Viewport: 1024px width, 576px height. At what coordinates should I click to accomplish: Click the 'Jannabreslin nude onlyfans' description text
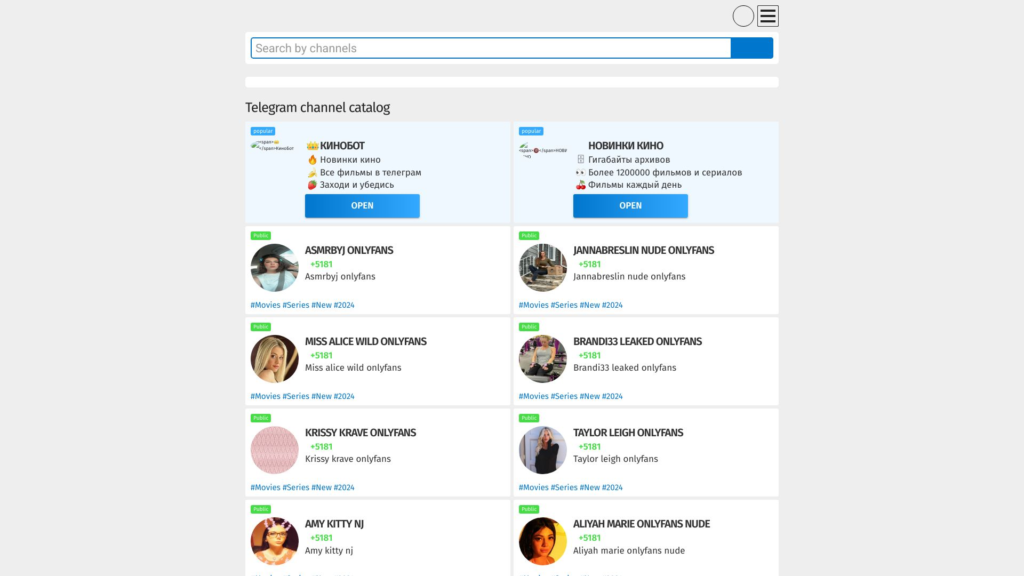coord(630,276)
